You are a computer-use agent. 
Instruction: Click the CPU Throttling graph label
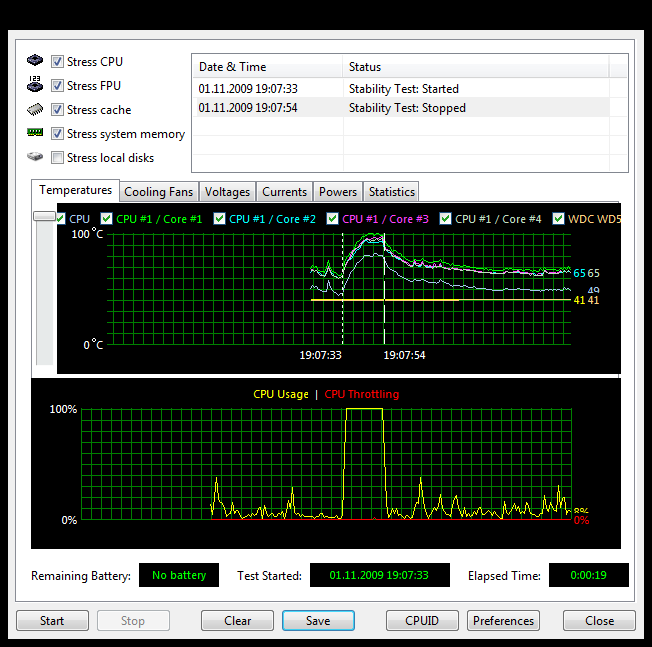tap(362, 394)
